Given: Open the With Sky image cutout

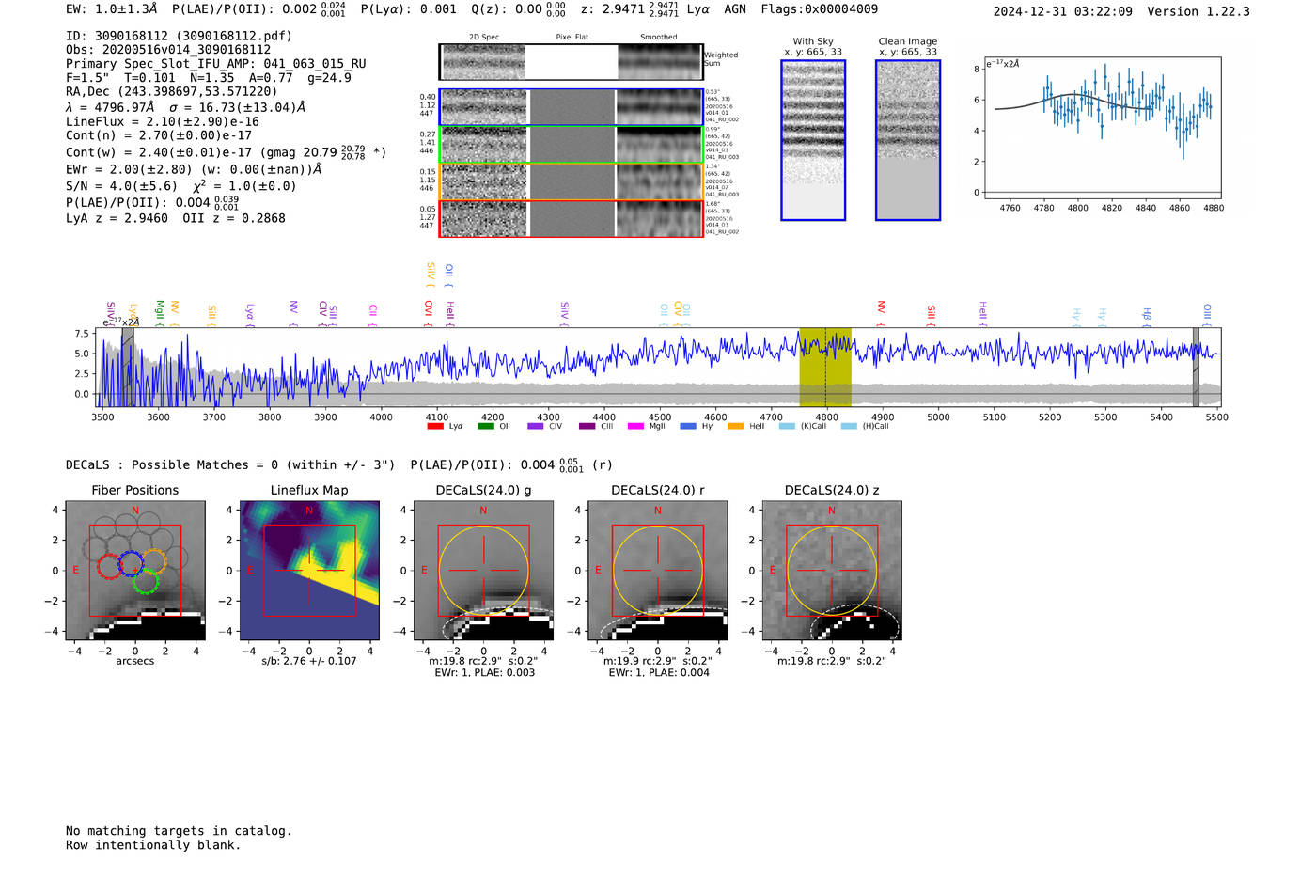Looking at the screenshot, I should (813, 140).
